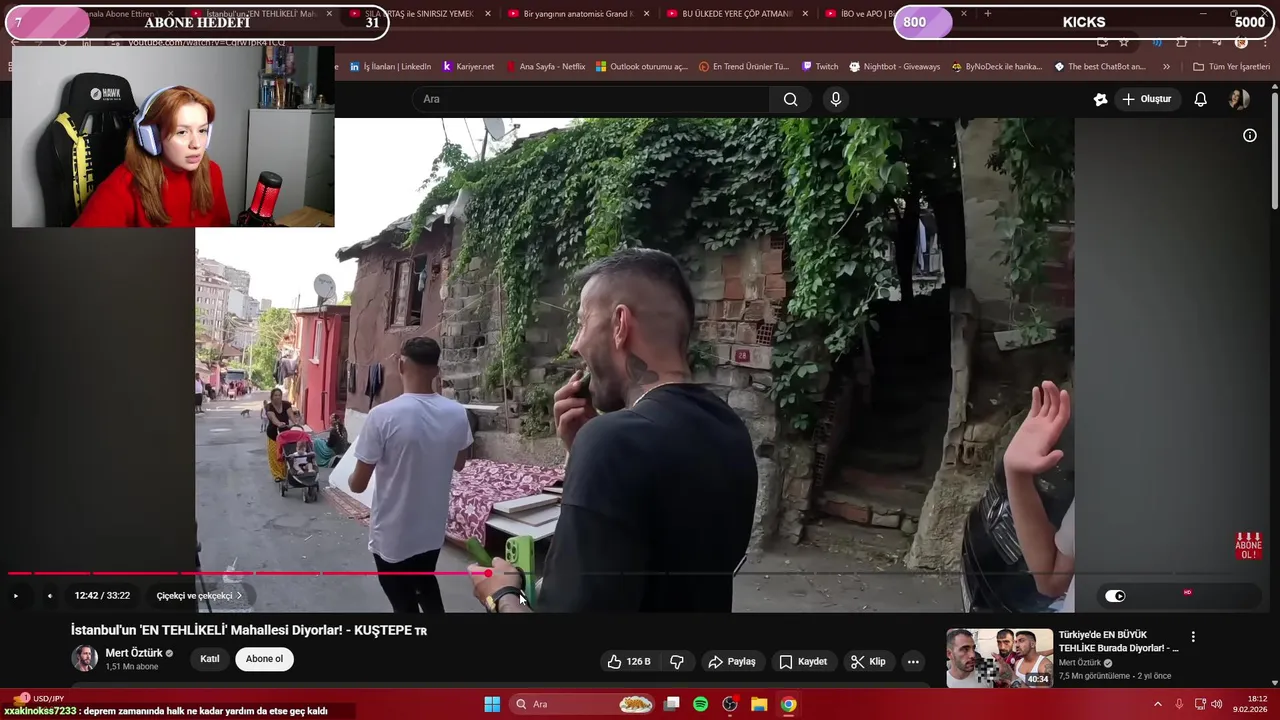Screen dimensions: 1280x720
Task: Click tray microphone icon
Action: (1179, 704)
